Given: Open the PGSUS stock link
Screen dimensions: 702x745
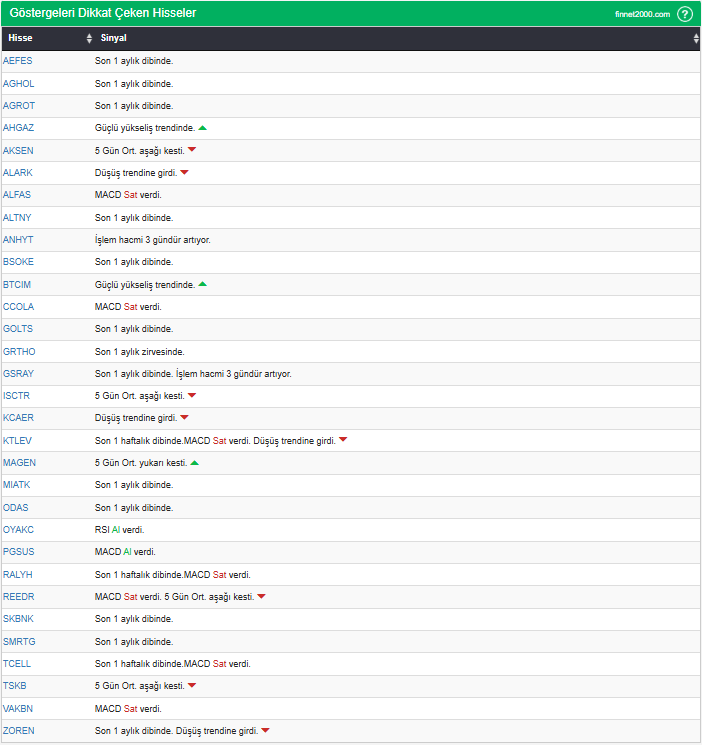Looking at the screenshot, I should click(x=19, y=552).
